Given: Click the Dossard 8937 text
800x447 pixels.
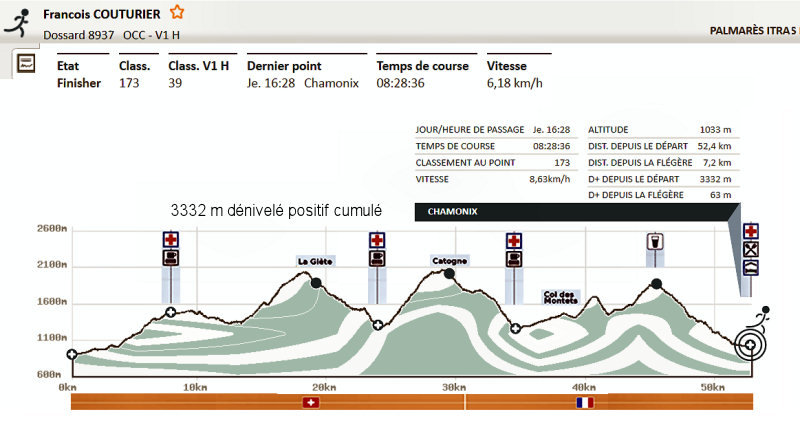Looking at the screenshot, I should [x=79, y=35].
